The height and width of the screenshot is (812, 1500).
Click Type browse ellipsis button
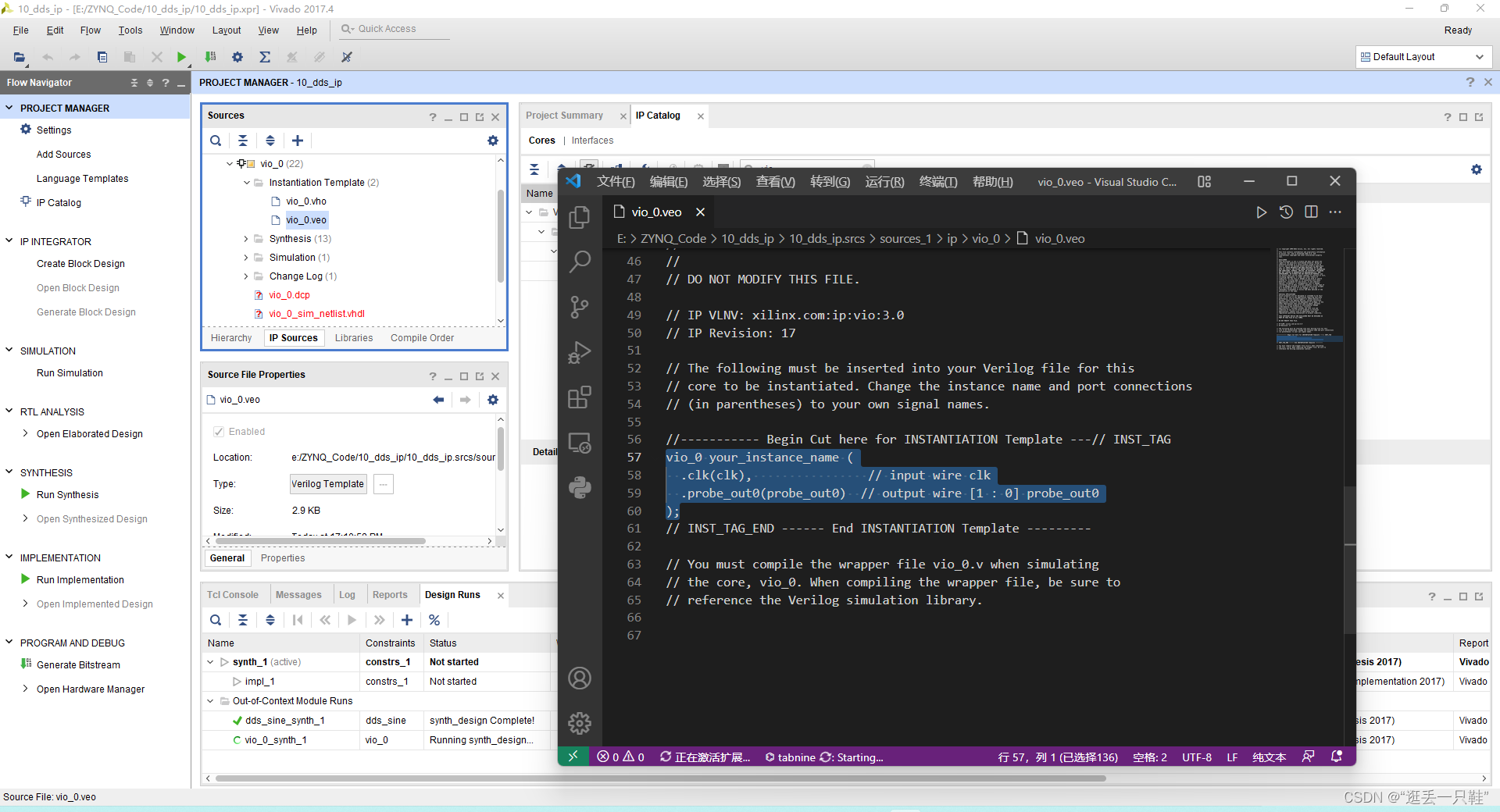pyautogui.click(x=383, y=484)
